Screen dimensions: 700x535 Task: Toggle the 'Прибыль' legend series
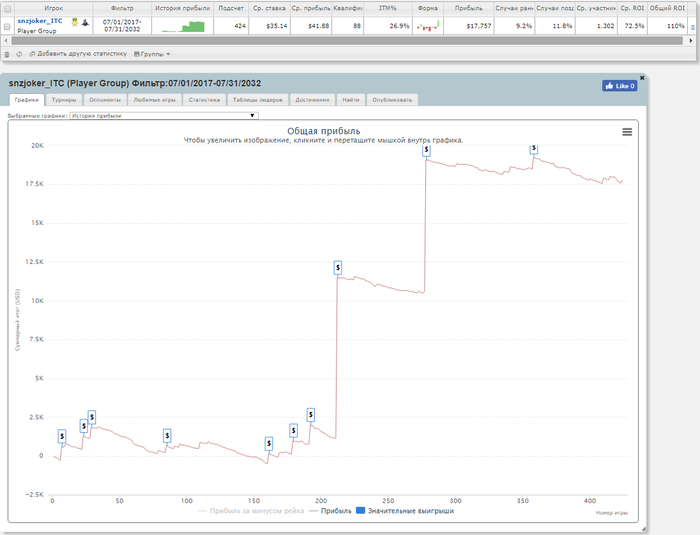[330, 511]
